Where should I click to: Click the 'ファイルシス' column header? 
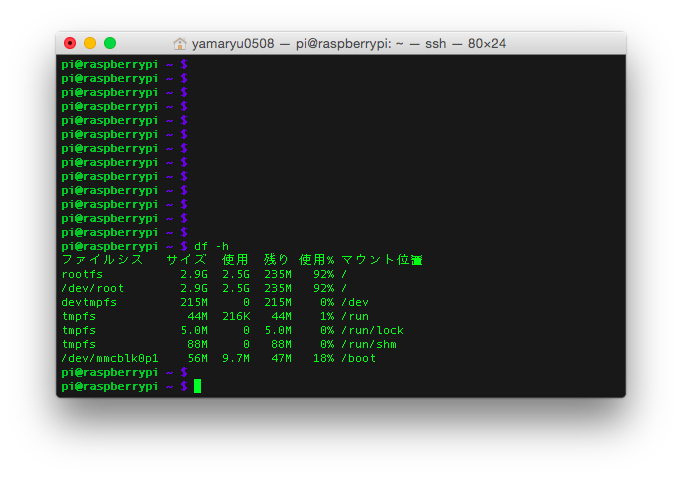(103, 260)
